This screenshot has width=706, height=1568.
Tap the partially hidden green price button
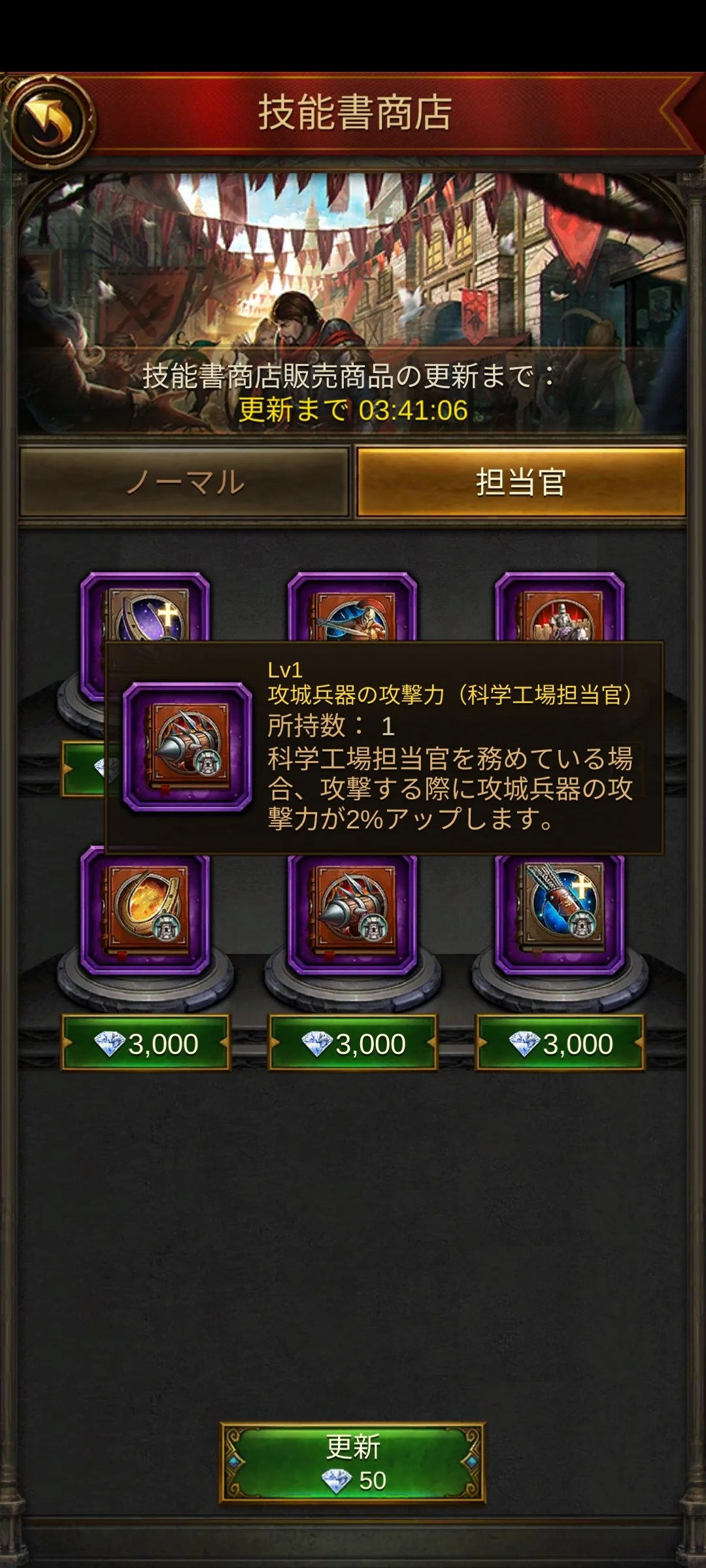click(x=84, y=769)
